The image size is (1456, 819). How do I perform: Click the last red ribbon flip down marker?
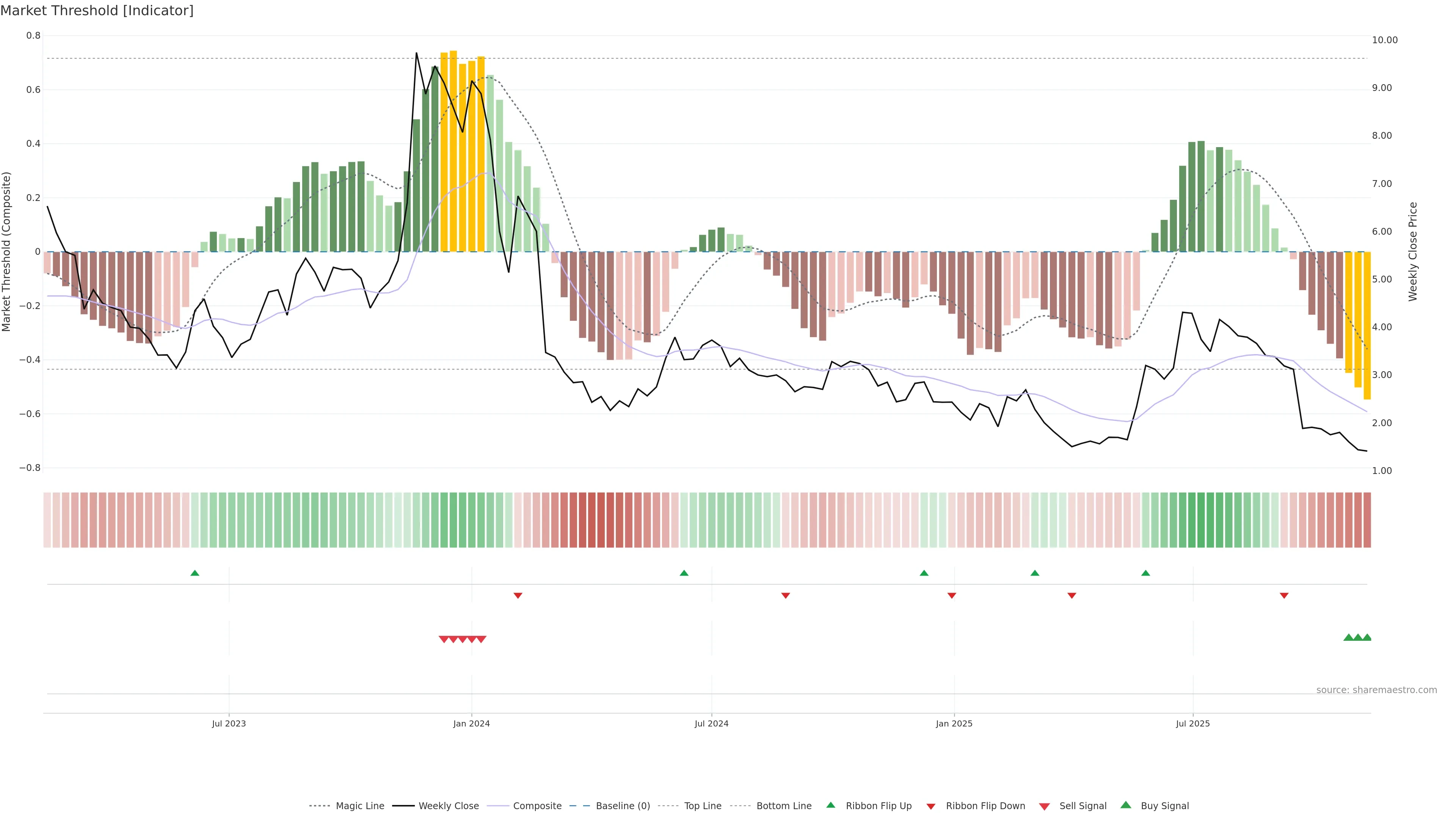pos(1284,596)
